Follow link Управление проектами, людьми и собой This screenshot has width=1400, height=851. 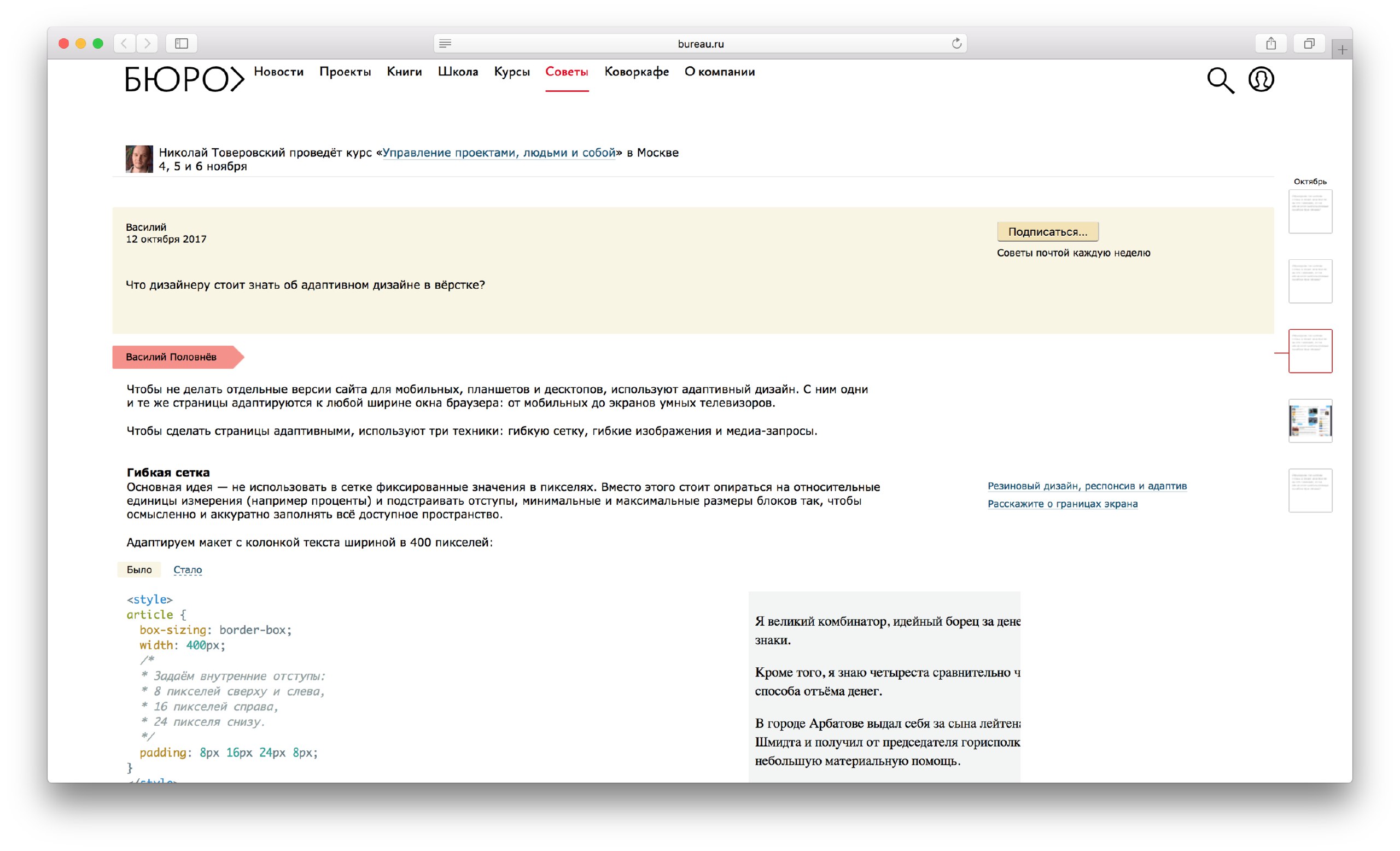pos(498,152)
